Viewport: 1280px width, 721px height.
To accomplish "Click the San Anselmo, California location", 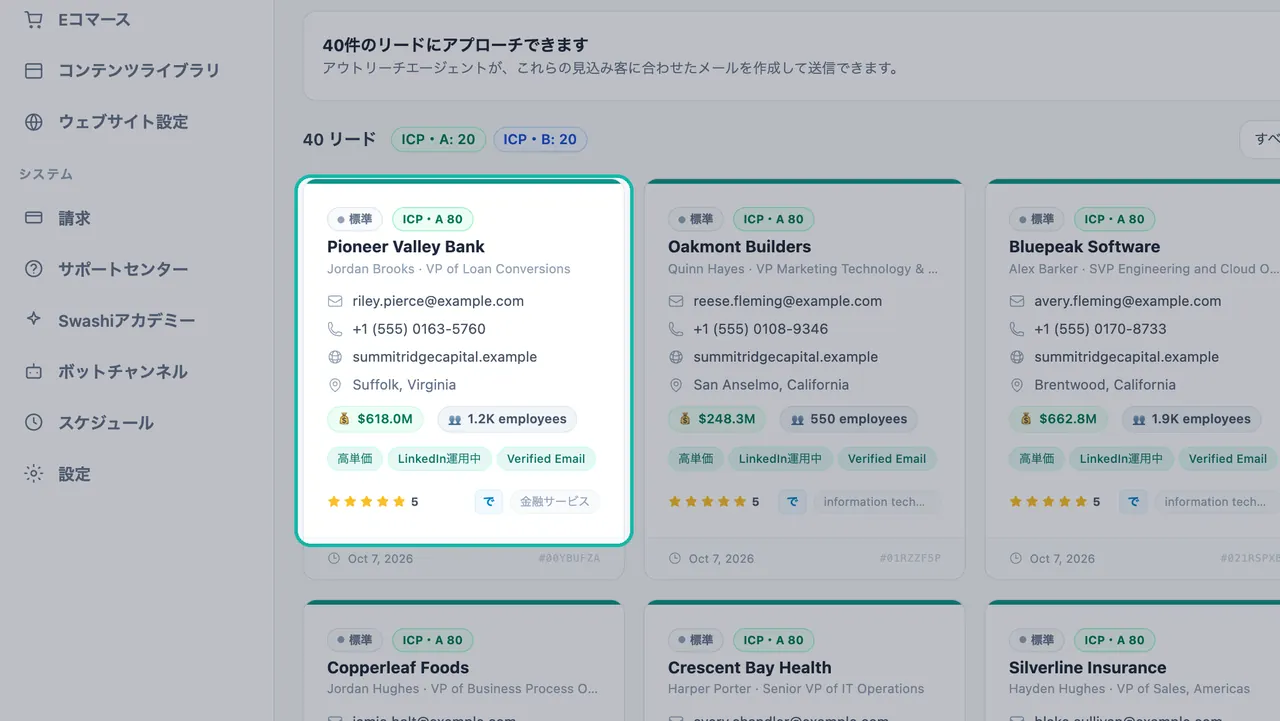I will [x=771, y=385].
